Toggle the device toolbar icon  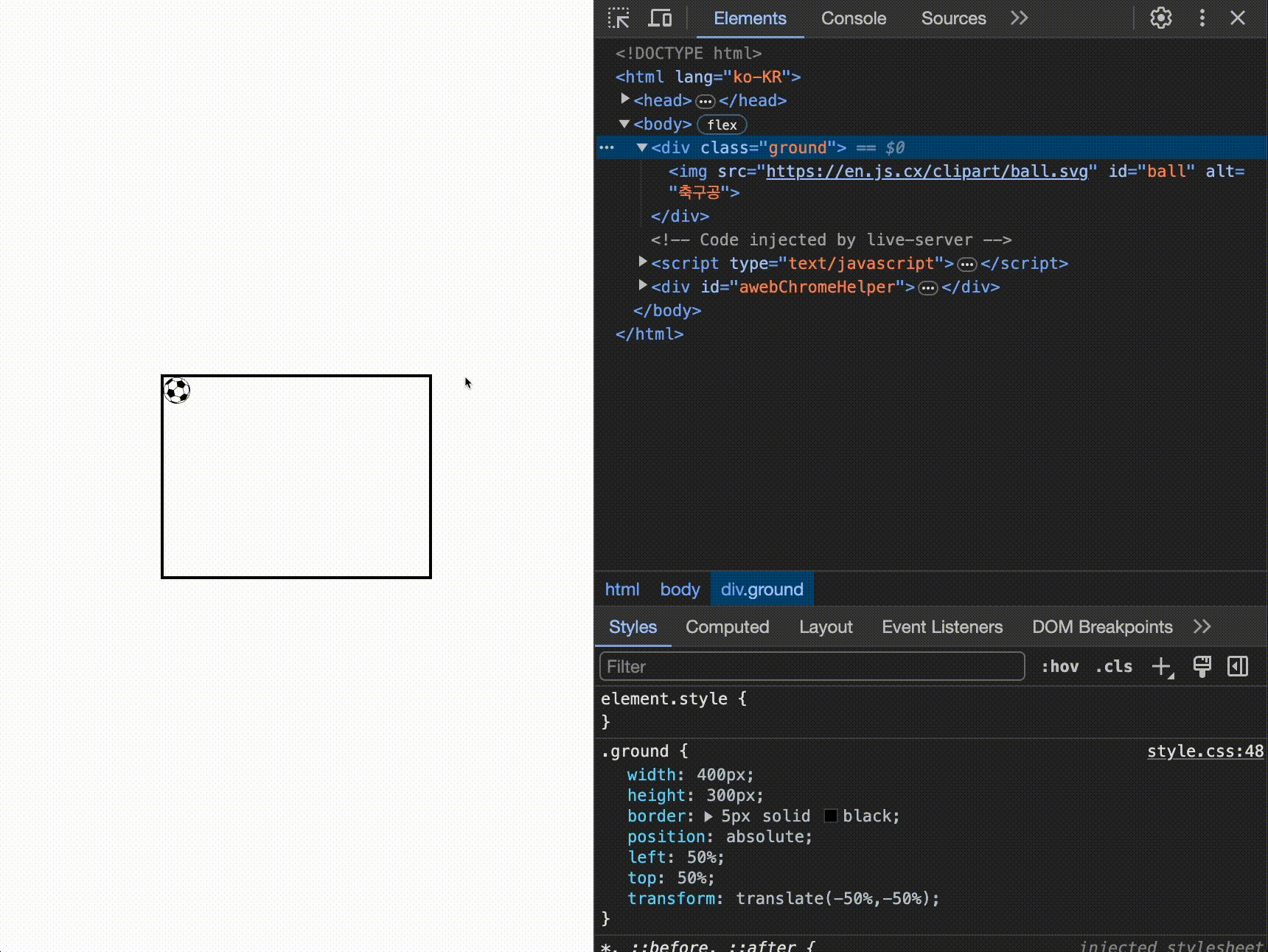(x=660, y=18)
